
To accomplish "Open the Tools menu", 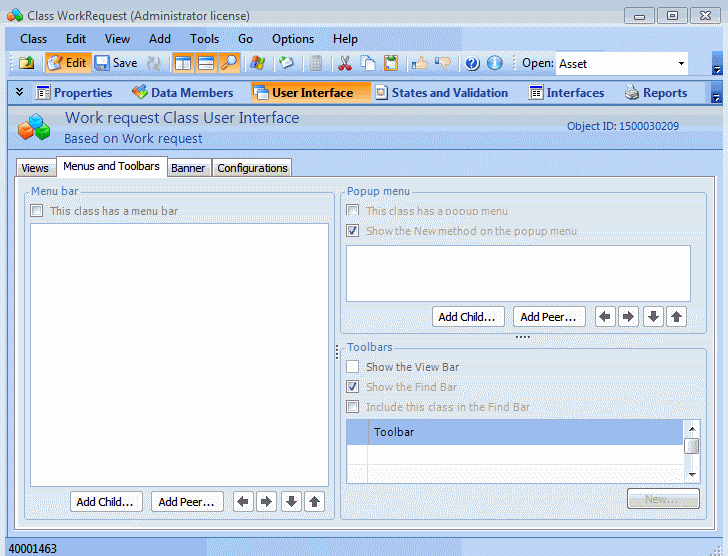I will (204, 39).
